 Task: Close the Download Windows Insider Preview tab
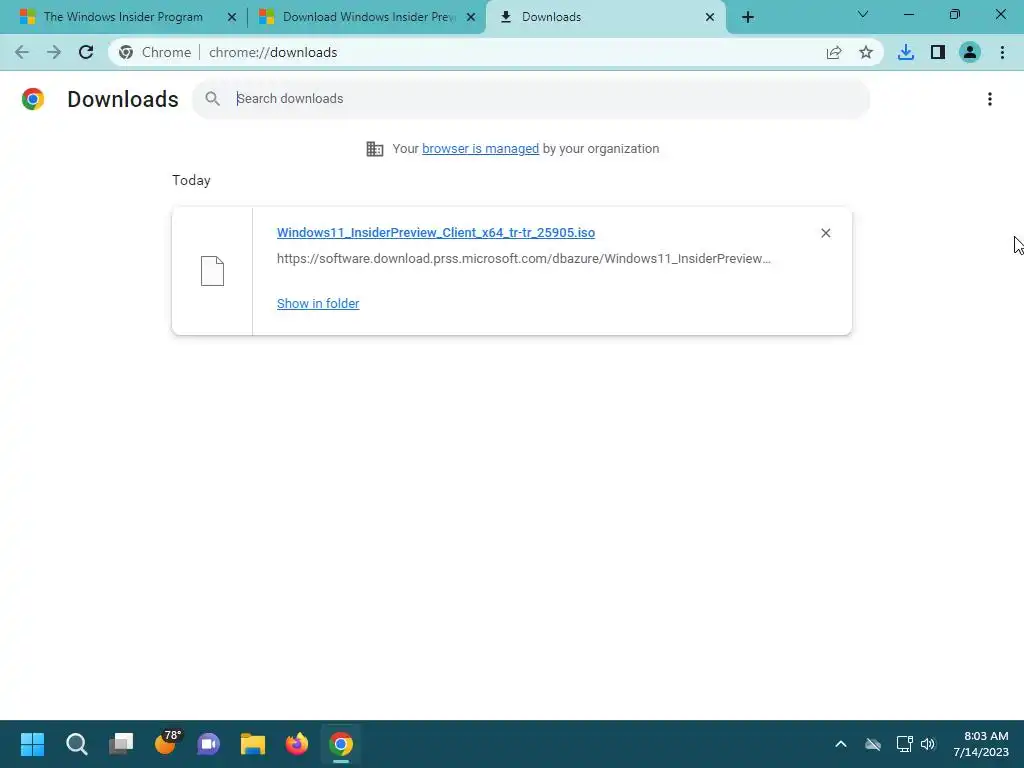point(471,17)
